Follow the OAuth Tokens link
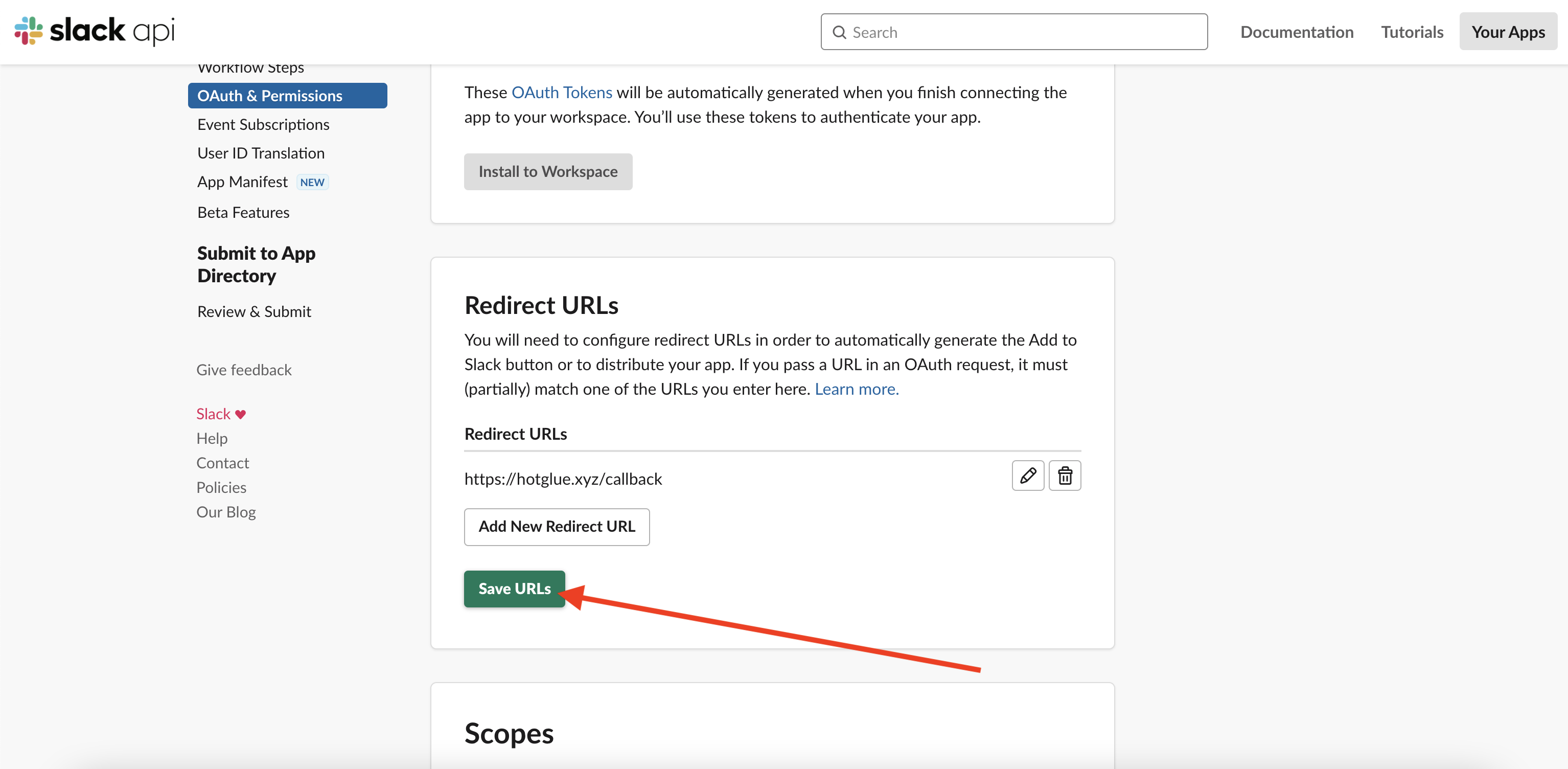The image size is (1568, 769). [x=561, y=93]
